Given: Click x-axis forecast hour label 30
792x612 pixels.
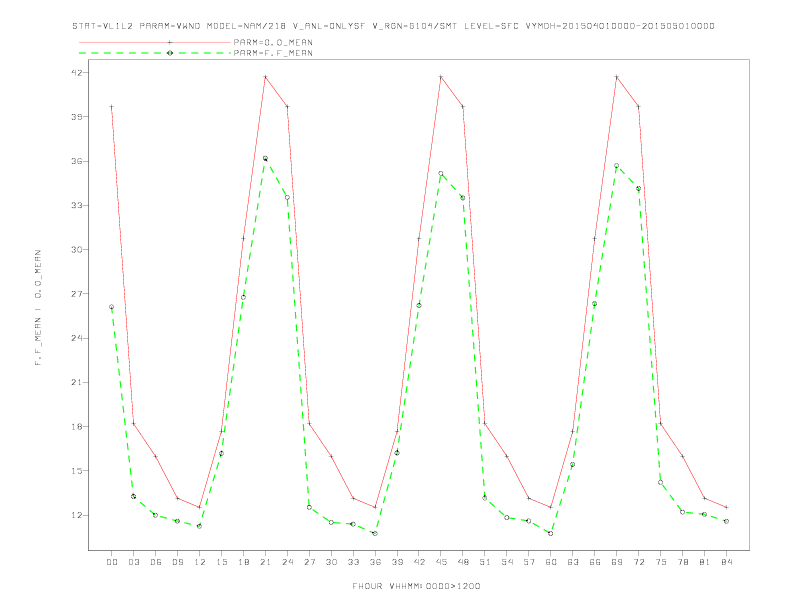Looking at the screenshot, I should 331,562.
